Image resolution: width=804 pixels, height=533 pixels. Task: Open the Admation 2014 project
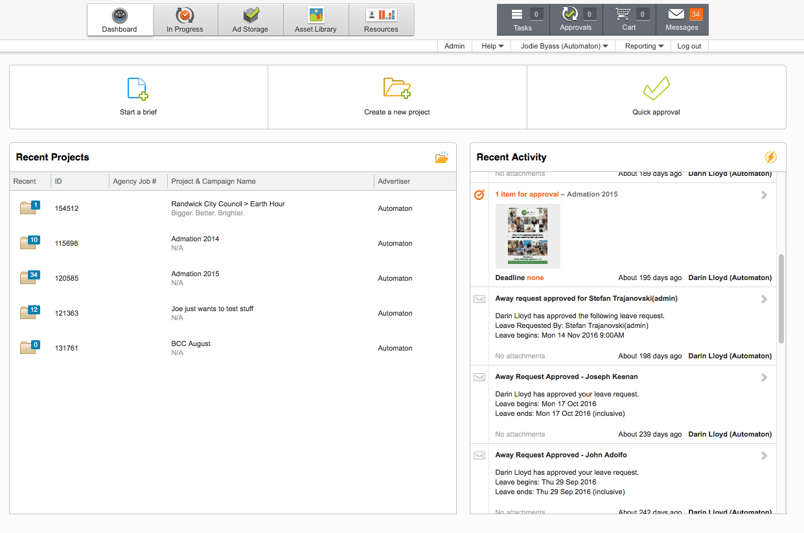coord(195,239)
